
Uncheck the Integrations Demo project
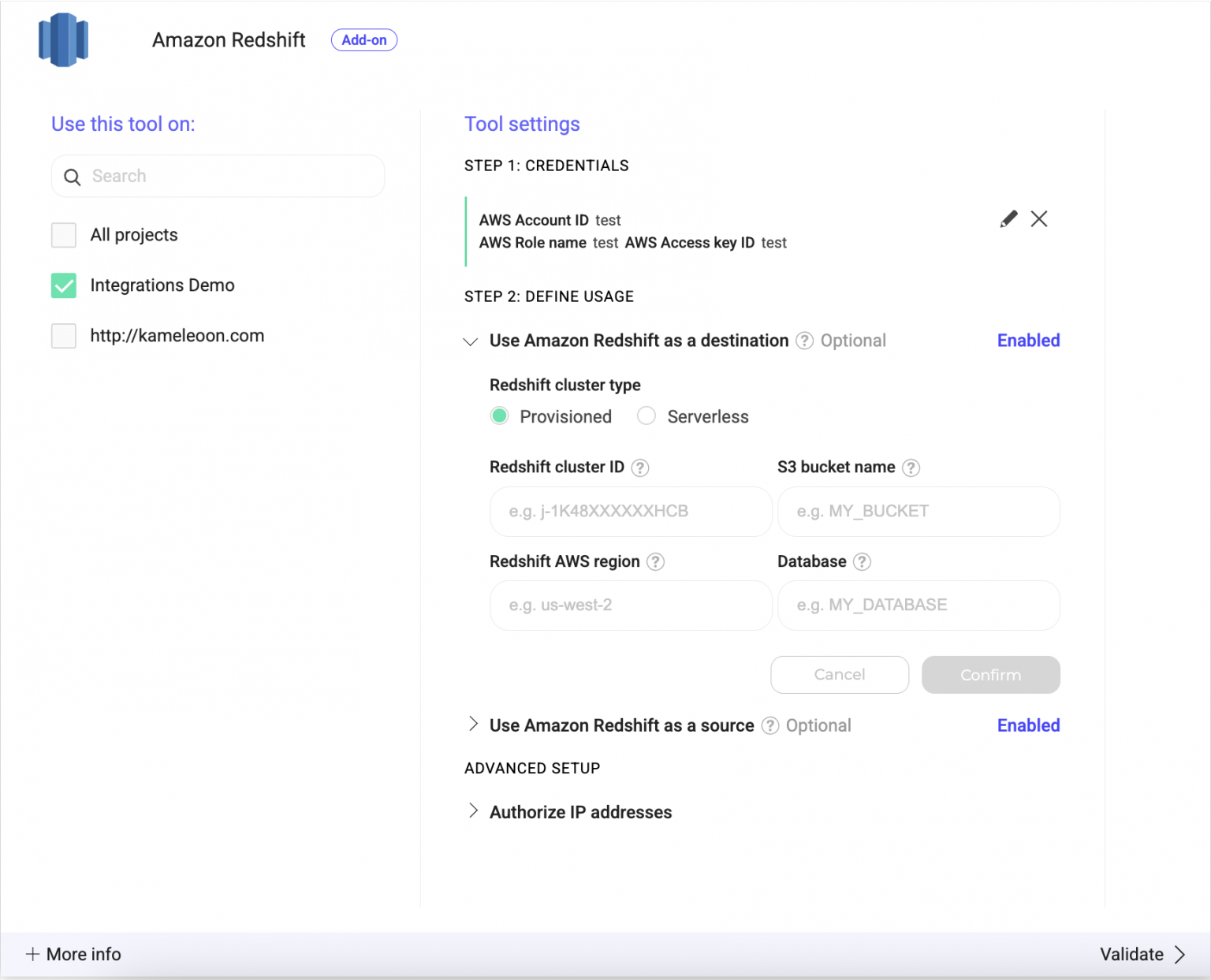tap(64, 285)
